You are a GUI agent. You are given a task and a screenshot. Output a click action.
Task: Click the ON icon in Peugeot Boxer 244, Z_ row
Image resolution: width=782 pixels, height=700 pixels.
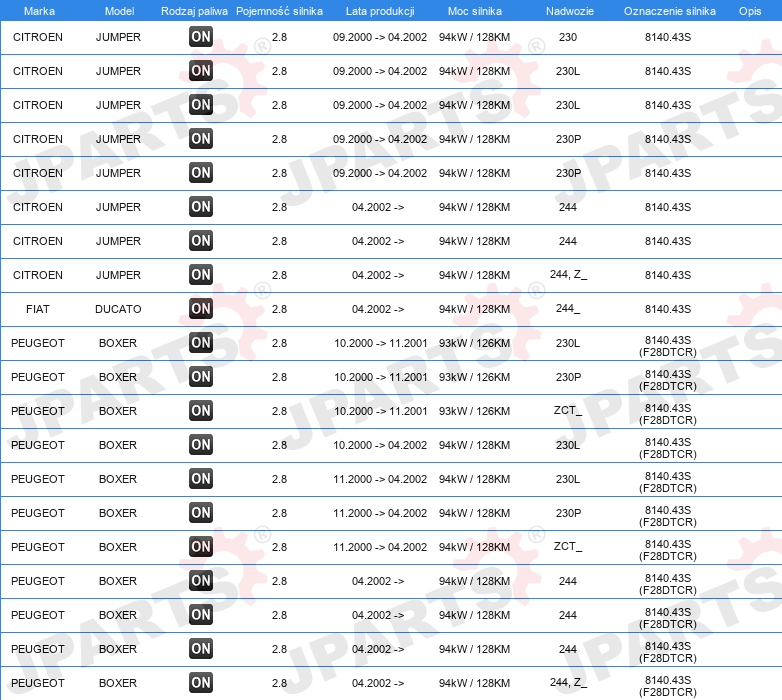coord(201,683)
